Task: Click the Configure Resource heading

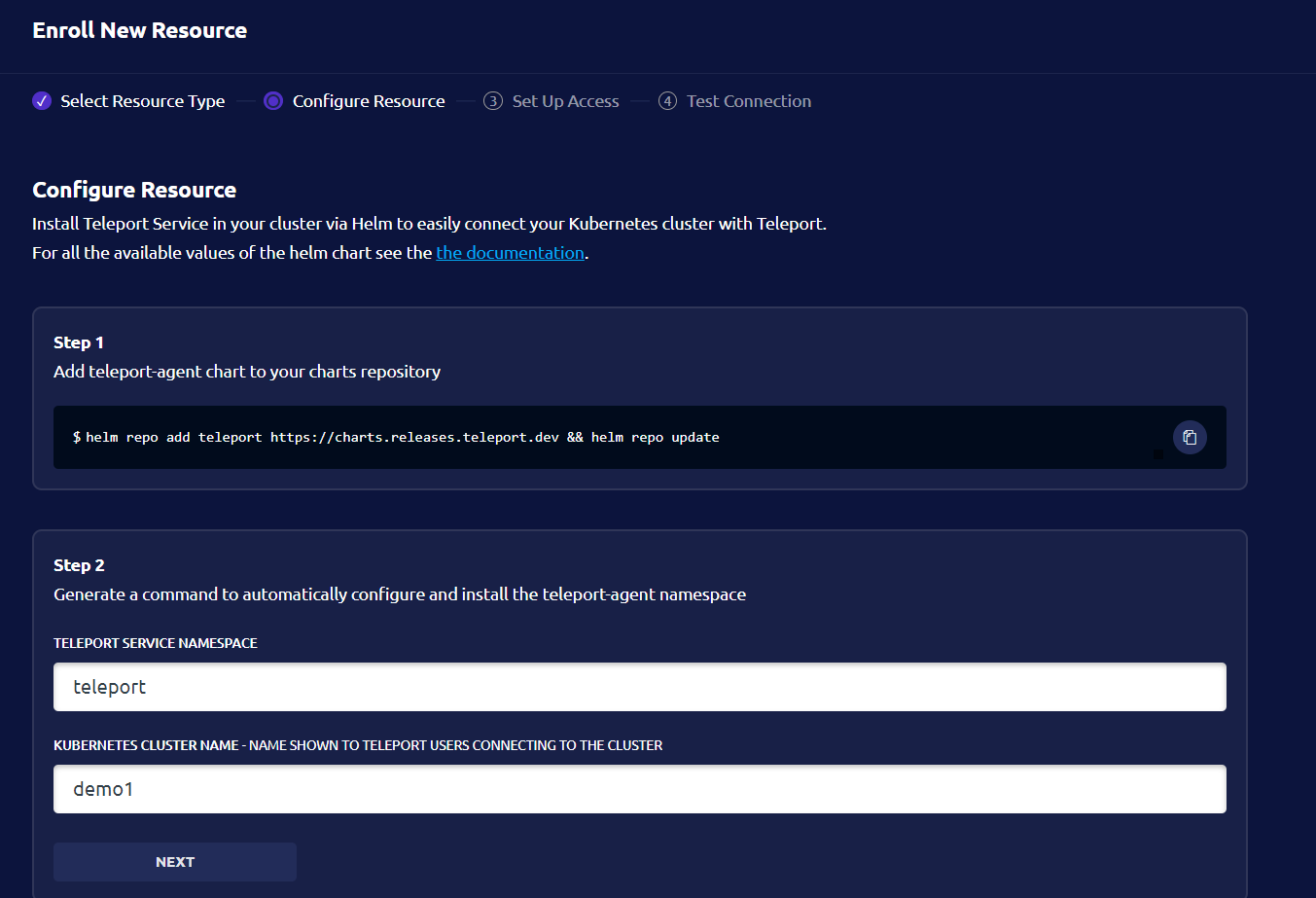Action: (x=134, y=190)
